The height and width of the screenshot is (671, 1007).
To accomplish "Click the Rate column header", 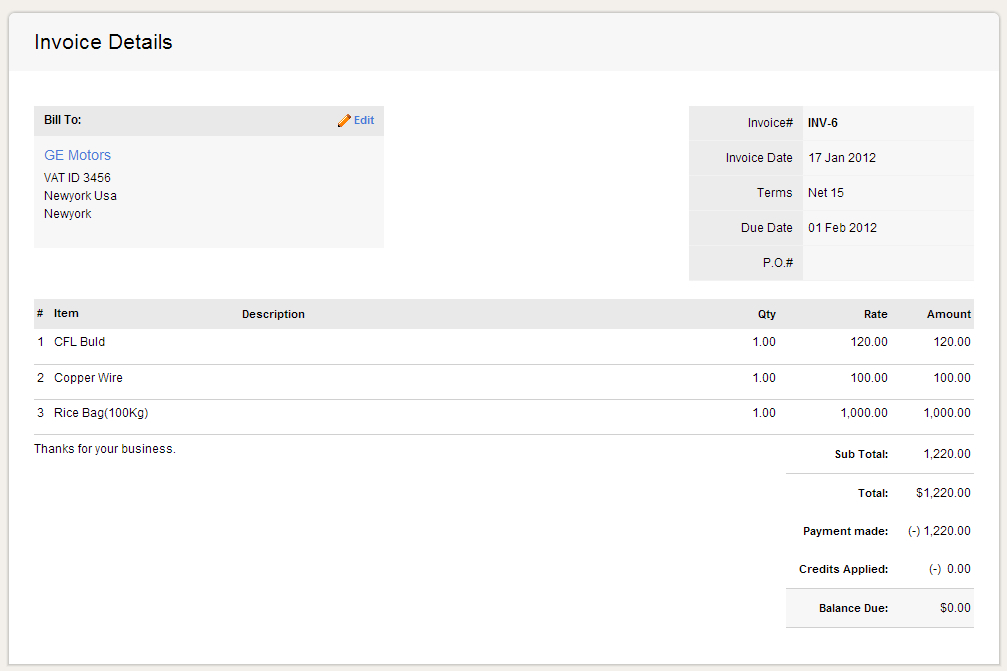I will [875, 314].
